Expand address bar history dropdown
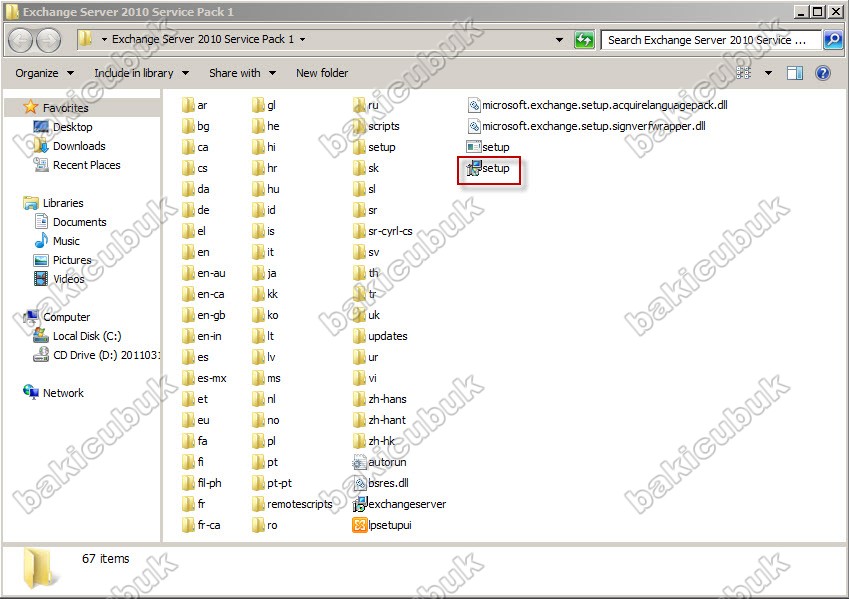Image resolution: width=849 pixels, height=599 pixels. (x=559, y=40)
